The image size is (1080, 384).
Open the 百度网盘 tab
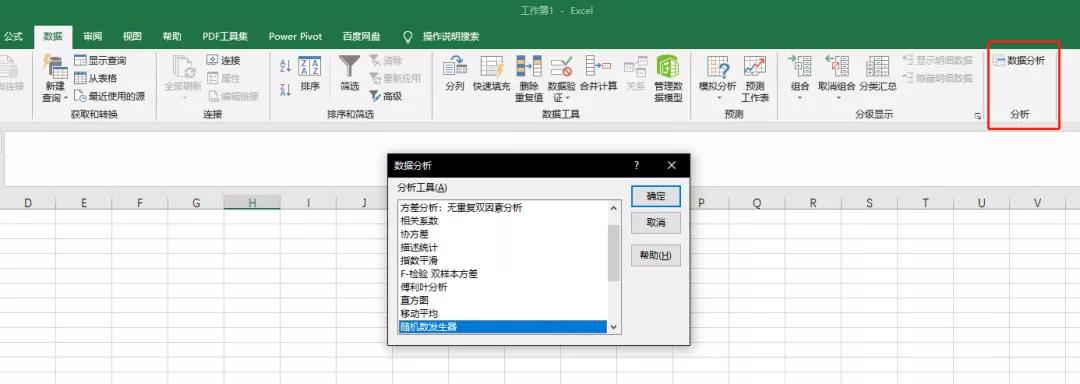tap(362, 36)
